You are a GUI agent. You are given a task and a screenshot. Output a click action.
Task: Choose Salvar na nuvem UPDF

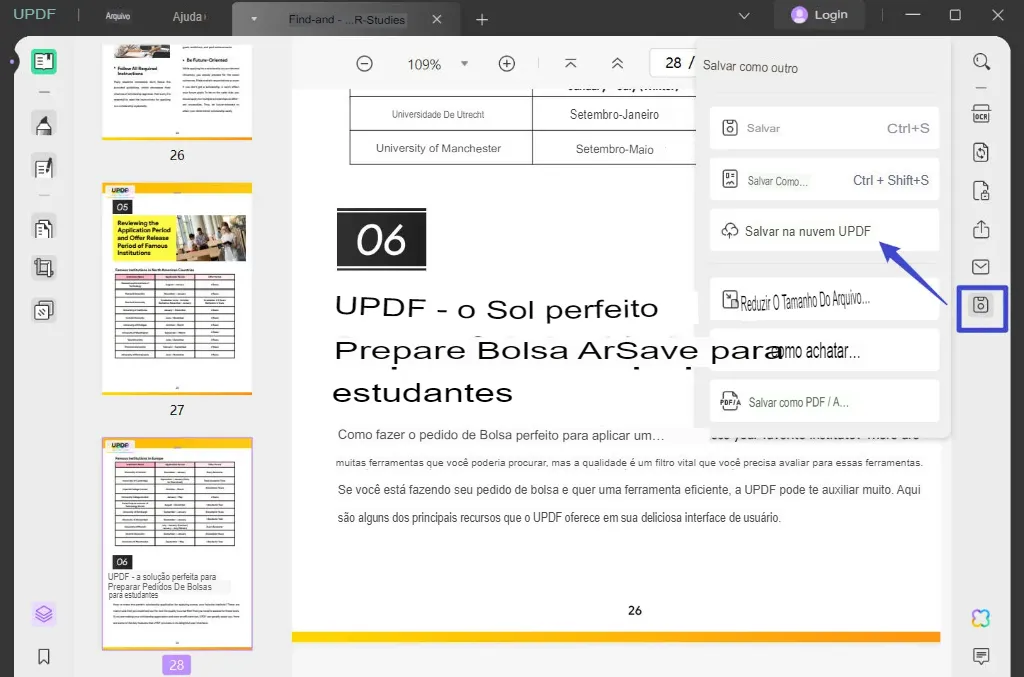pyautogui.click(x=824, y=230)
